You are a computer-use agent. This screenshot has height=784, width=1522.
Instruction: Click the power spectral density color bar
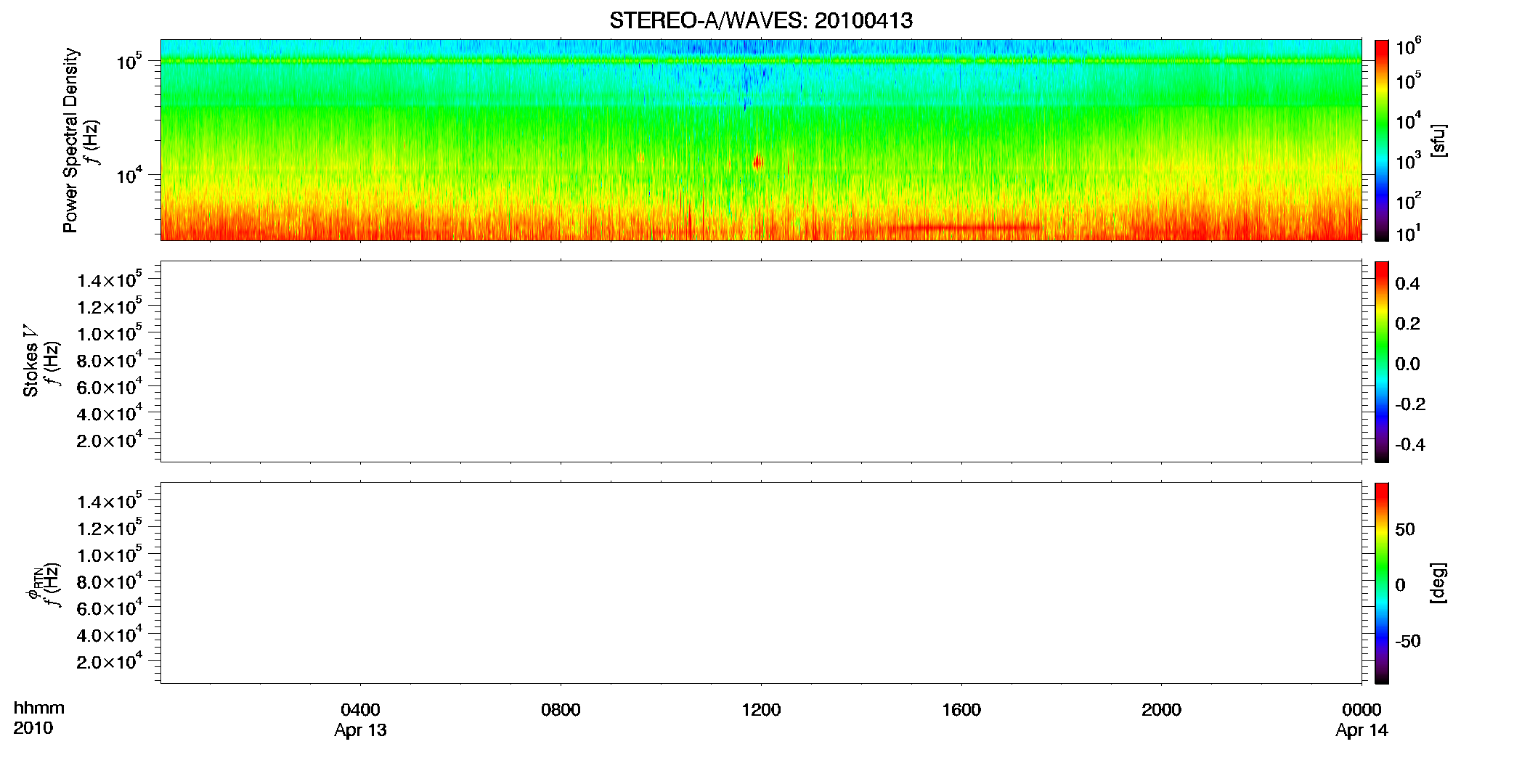pos(1382,140)
